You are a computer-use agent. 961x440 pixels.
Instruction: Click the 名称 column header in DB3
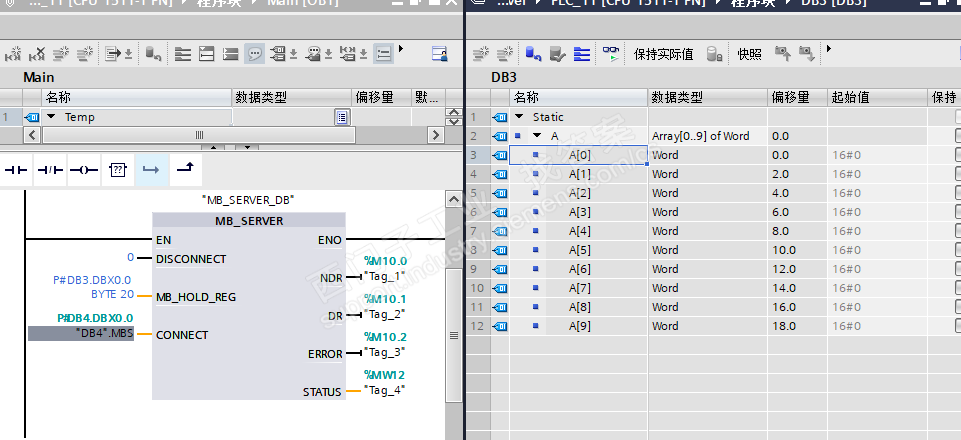point(578,97)
